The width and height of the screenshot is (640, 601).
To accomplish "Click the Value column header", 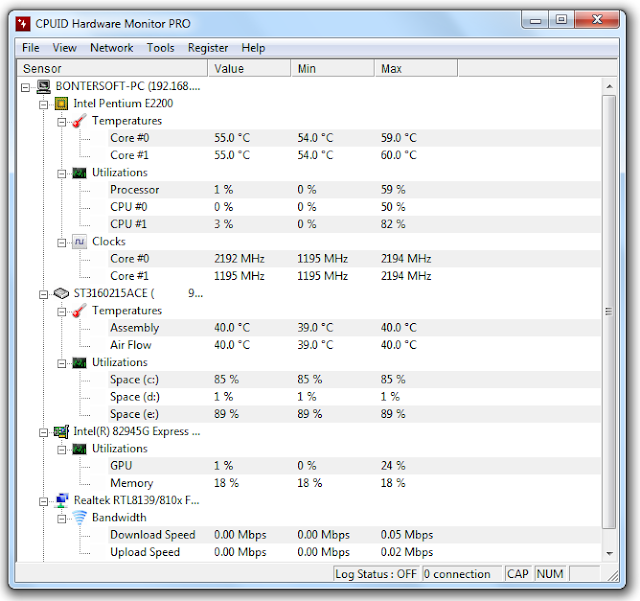I will [250, 68].
